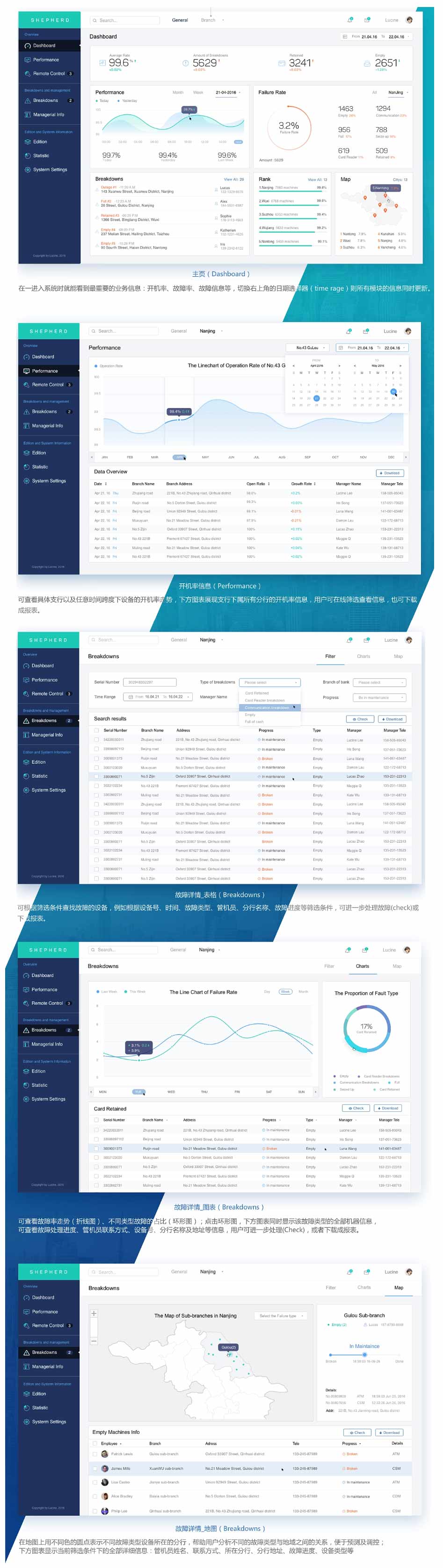
Task: Click the Average Rate card icon
Action: 102,63
